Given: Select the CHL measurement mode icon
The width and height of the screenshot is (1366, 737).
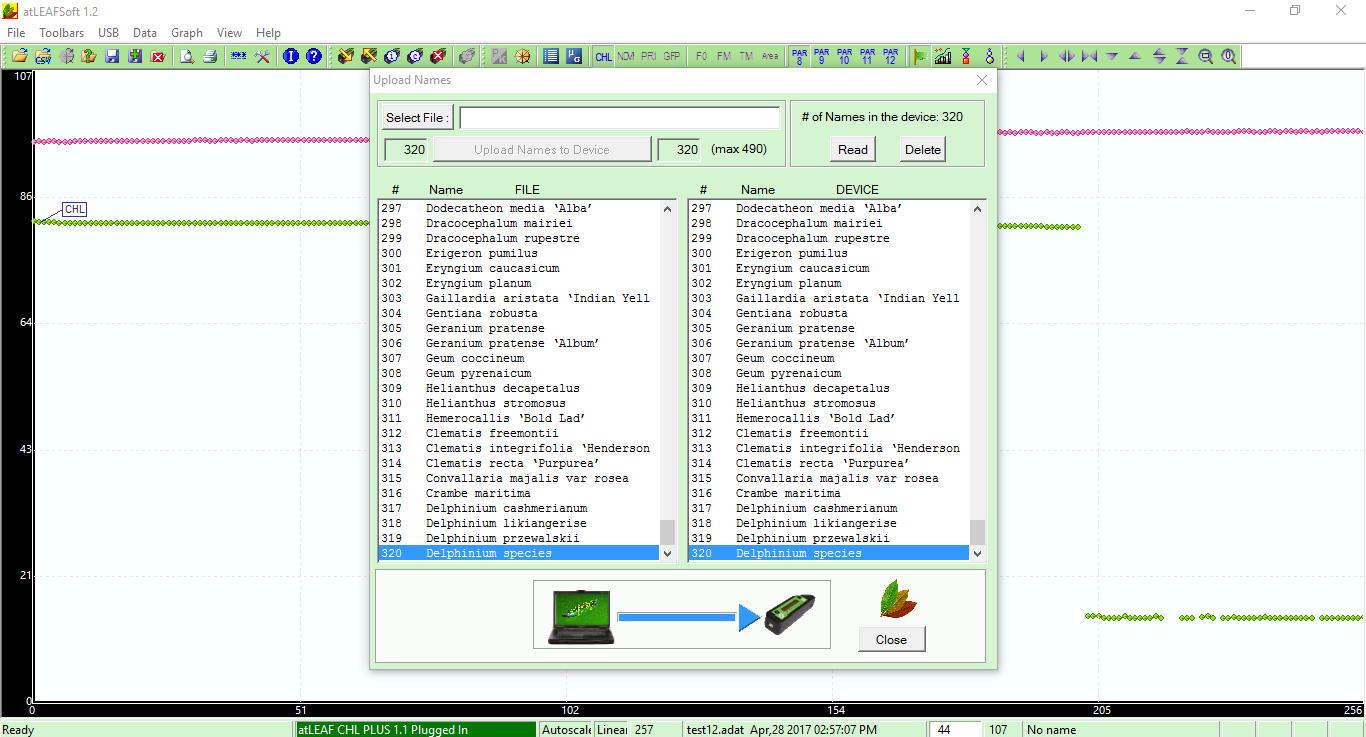Looking at the screenshot, I should tap(603, 57).
